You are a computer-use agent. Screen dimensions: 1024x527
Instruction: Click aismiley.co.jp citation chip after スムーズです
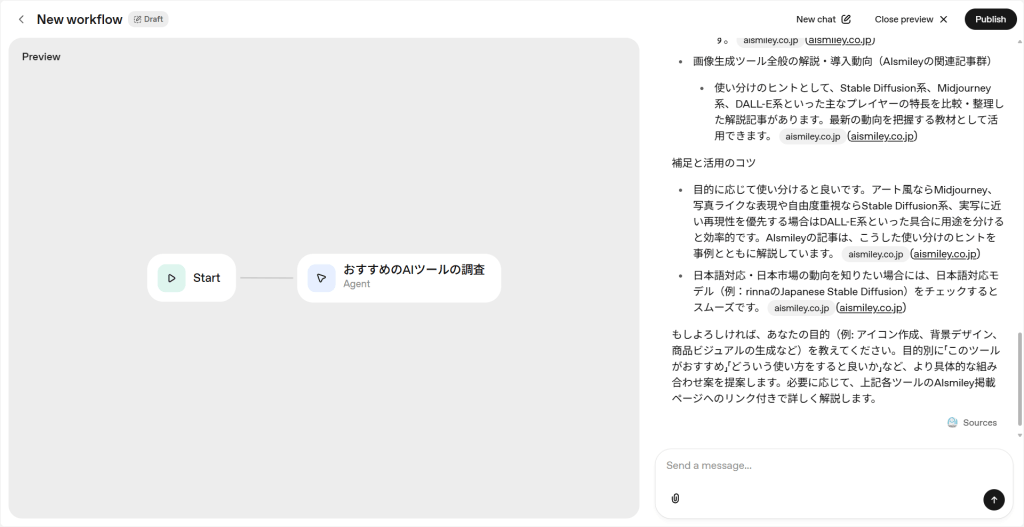click(800, 308)
